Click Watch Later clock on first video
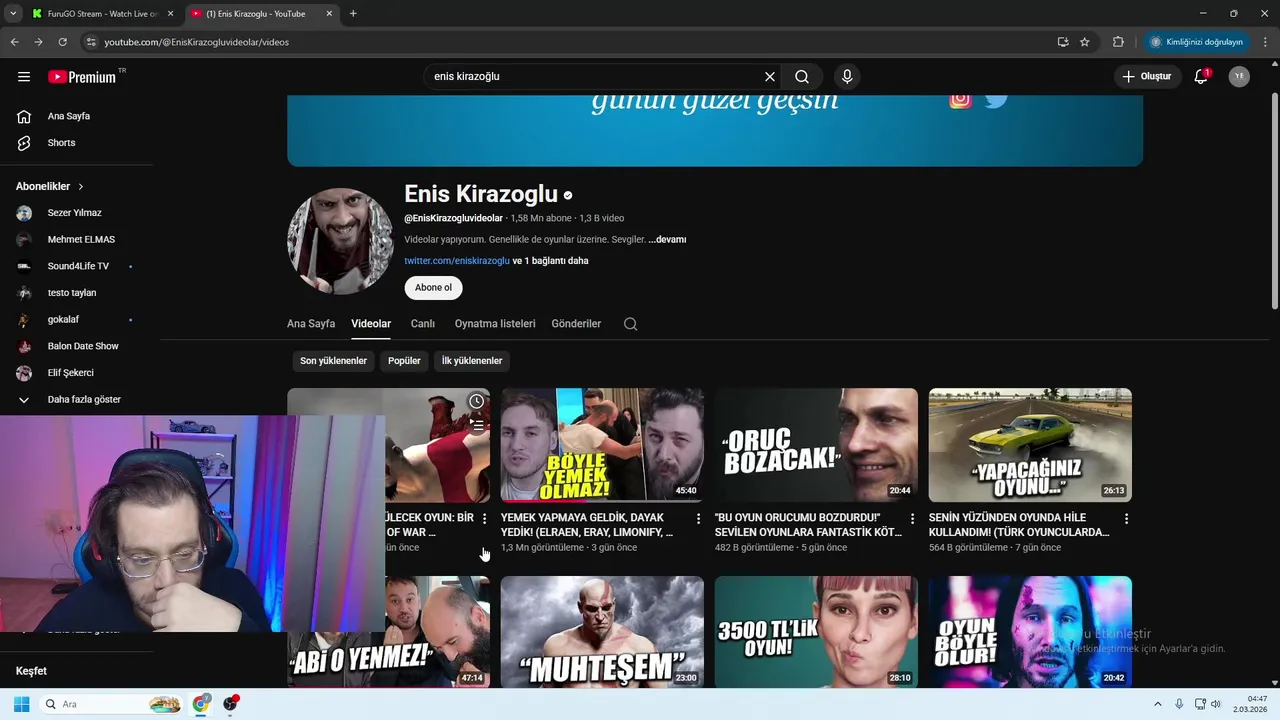Viewport: 1280px width, 720px height. click(477, 401)
